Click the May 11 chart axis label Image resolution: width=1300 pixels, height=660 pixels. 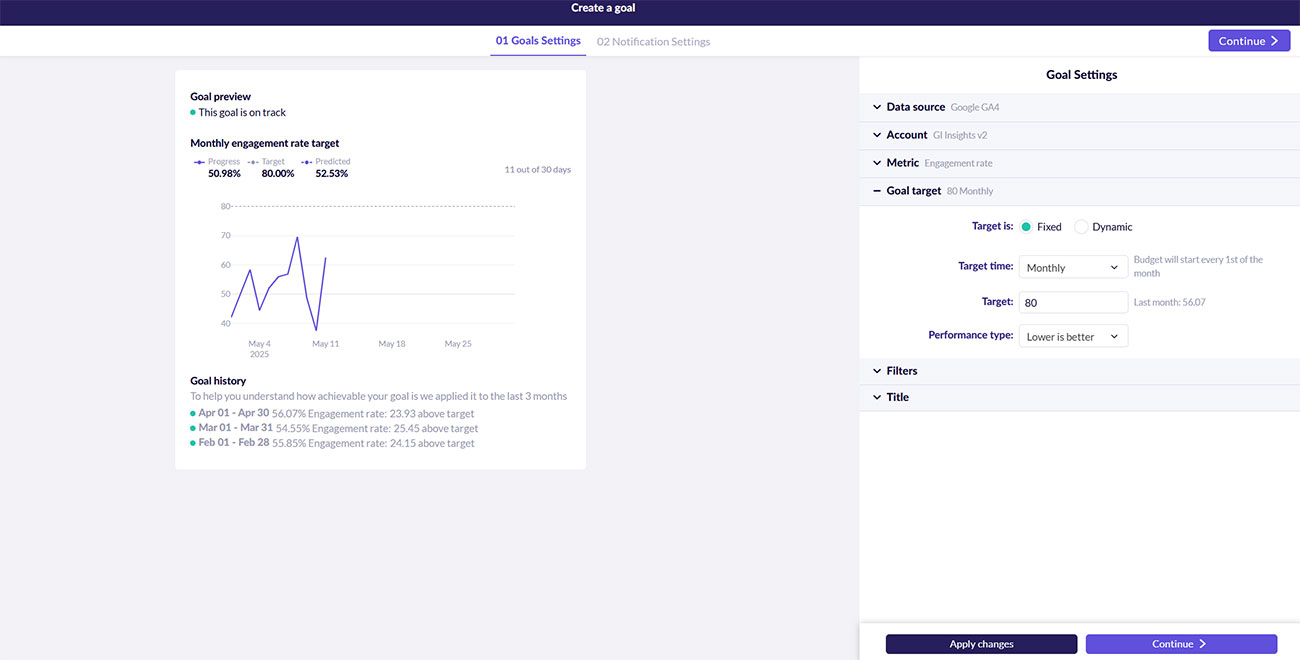[326, 344]
